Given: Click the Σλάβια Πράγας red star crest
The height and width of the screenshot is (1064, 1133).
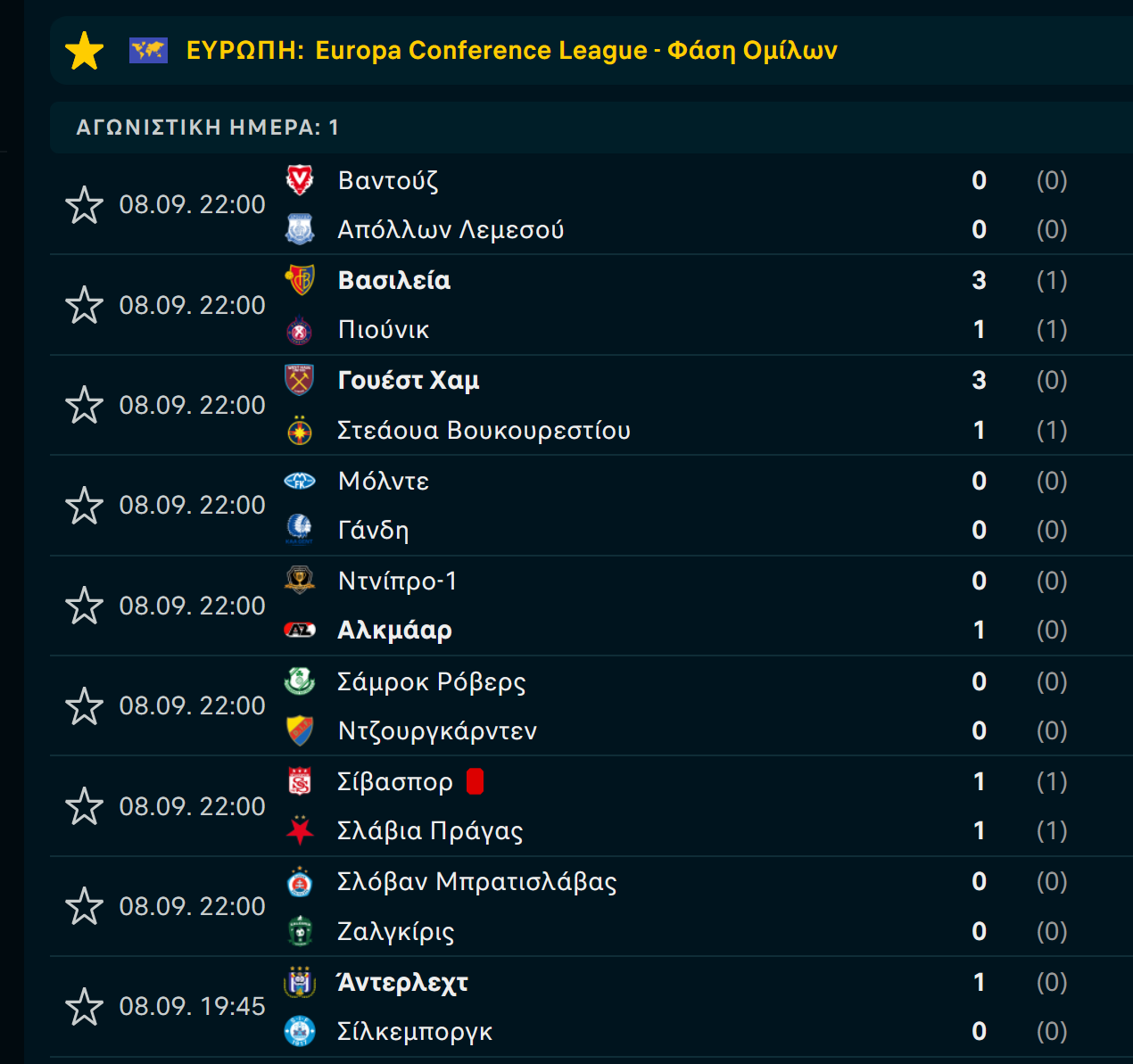Looking at the screenshot, I should [x=300, y=830].
